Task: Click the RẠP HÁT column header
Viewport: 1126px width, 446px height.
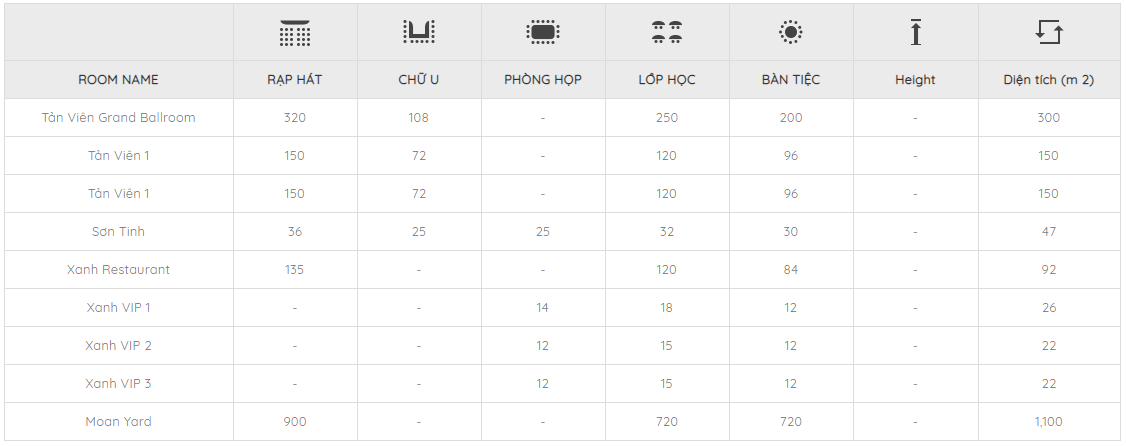Action: tap(295, 80)
